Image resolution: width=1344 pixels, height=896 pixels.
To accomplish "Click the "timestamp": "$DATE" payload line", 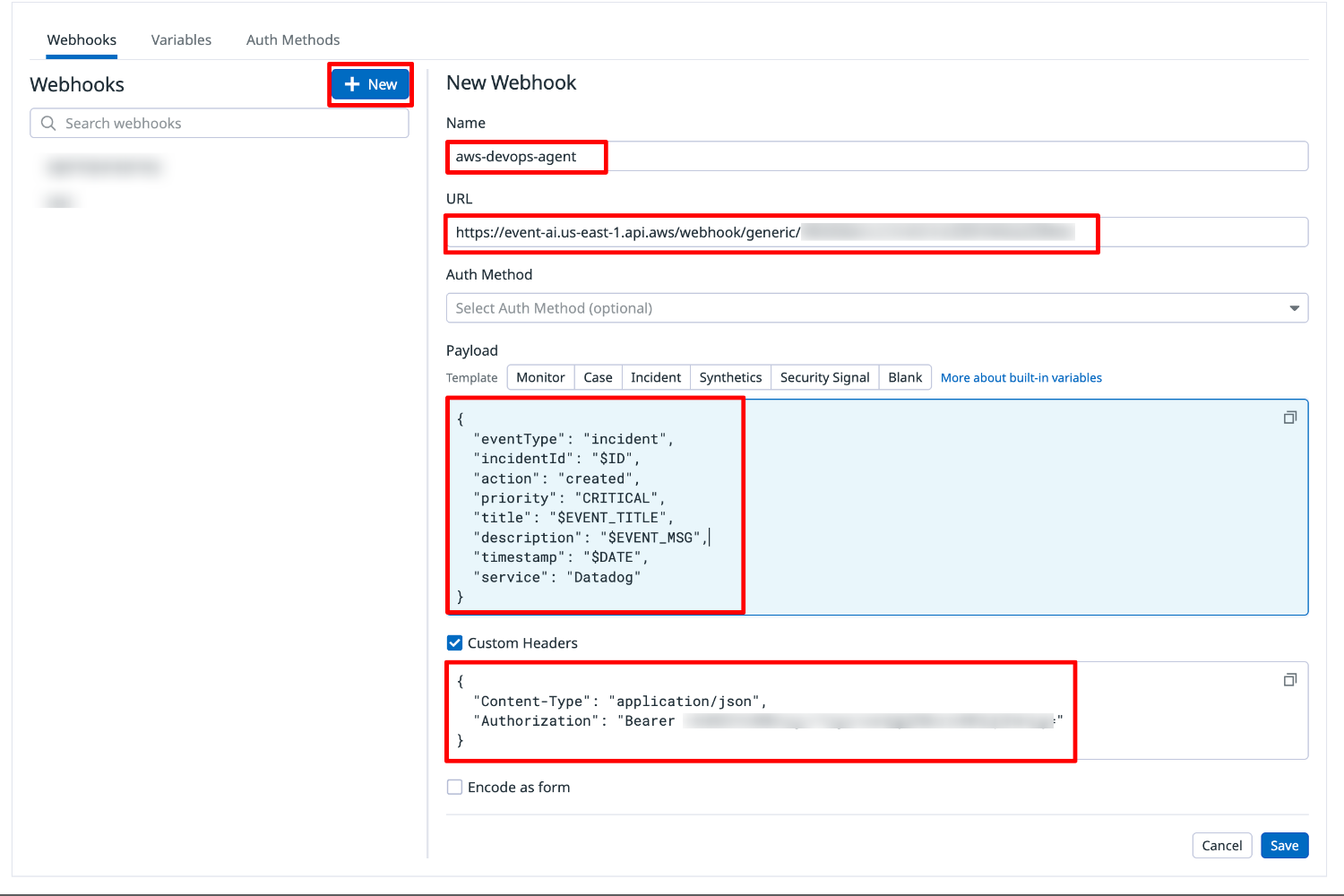I will pos(561,557).
